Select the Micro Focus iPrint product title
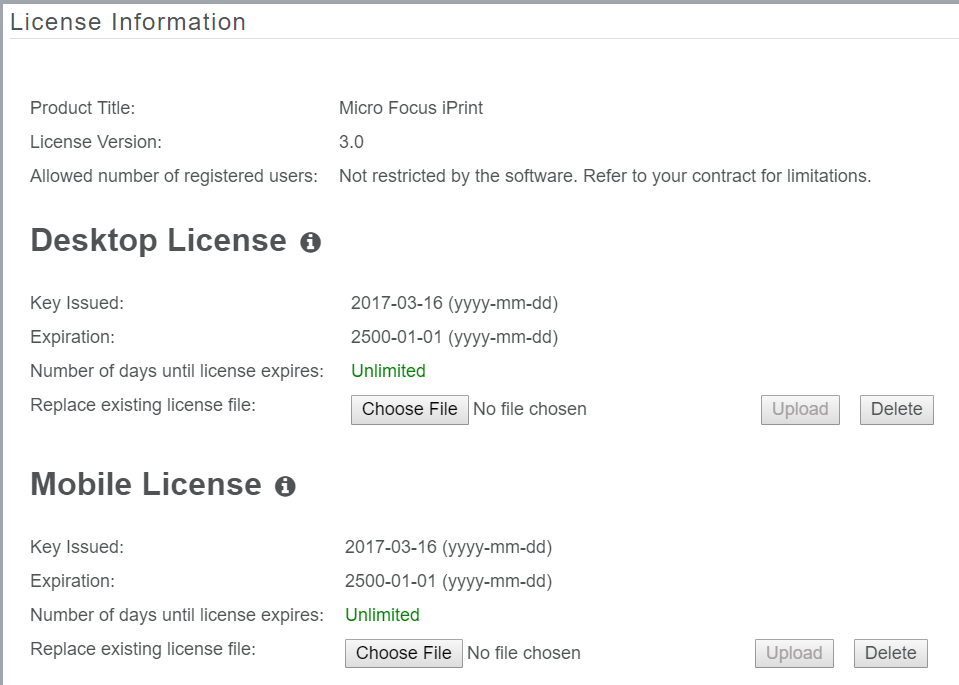Viewport: 959px width, 685px height. click(x=411, y=108)
